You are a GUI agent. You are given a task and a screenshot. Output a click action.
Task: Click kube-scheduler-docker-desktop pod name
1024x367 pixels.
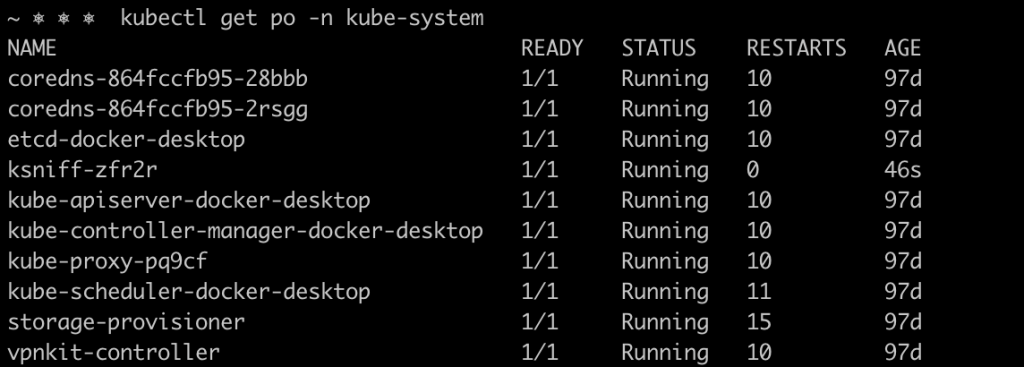coord(189,291)
